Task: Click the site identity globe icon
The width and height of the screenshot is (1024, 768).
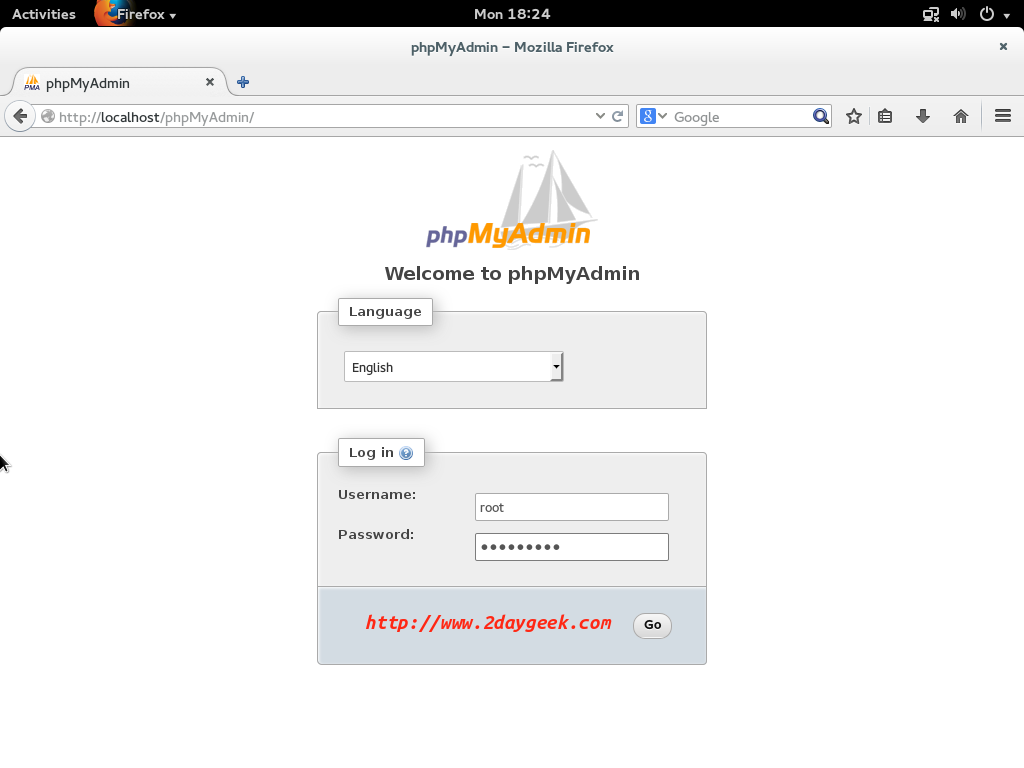Action: tap(48, 116)
